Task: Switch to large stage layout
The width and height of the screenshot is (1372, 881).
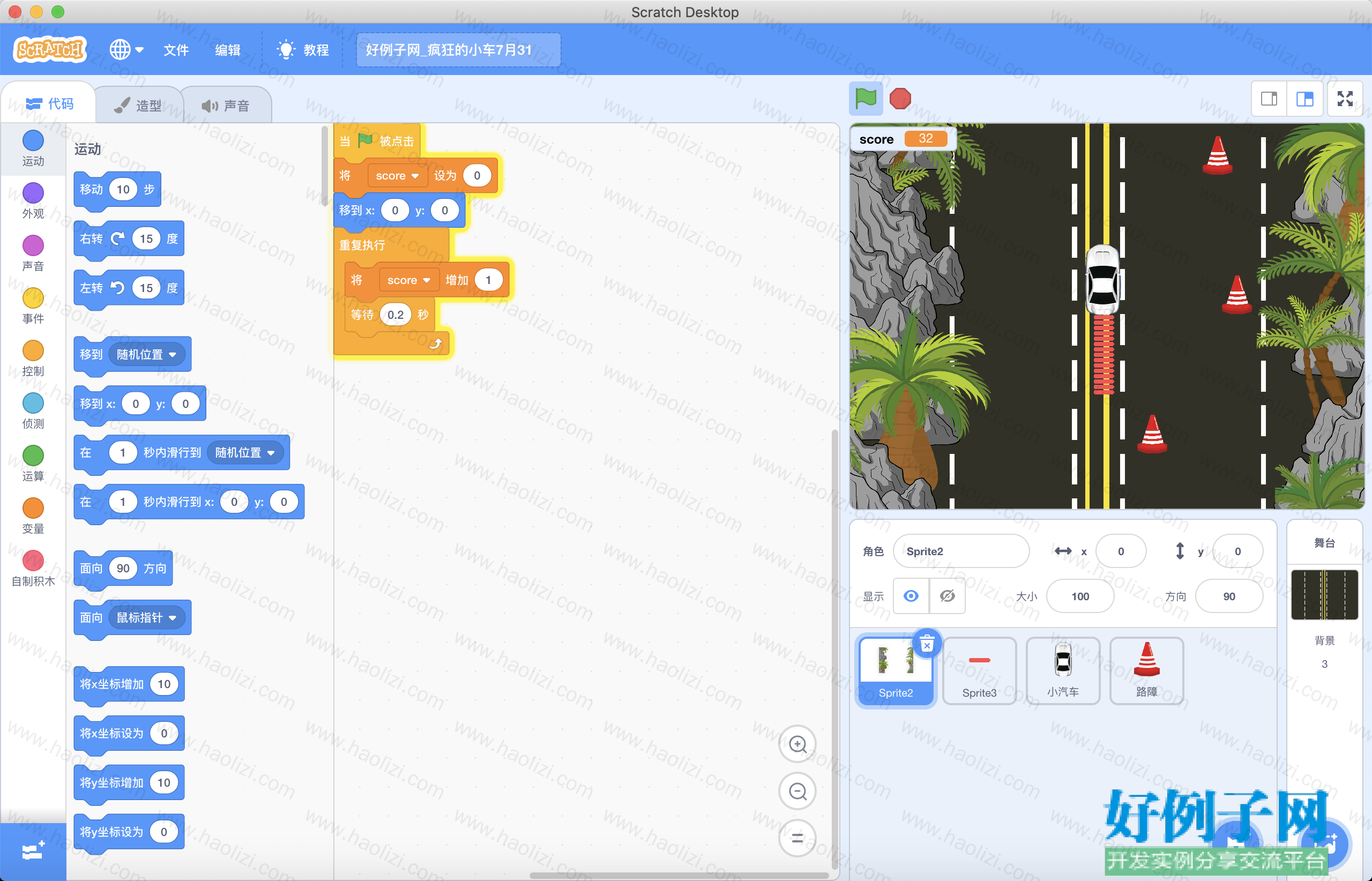Action: (1304, 99)
